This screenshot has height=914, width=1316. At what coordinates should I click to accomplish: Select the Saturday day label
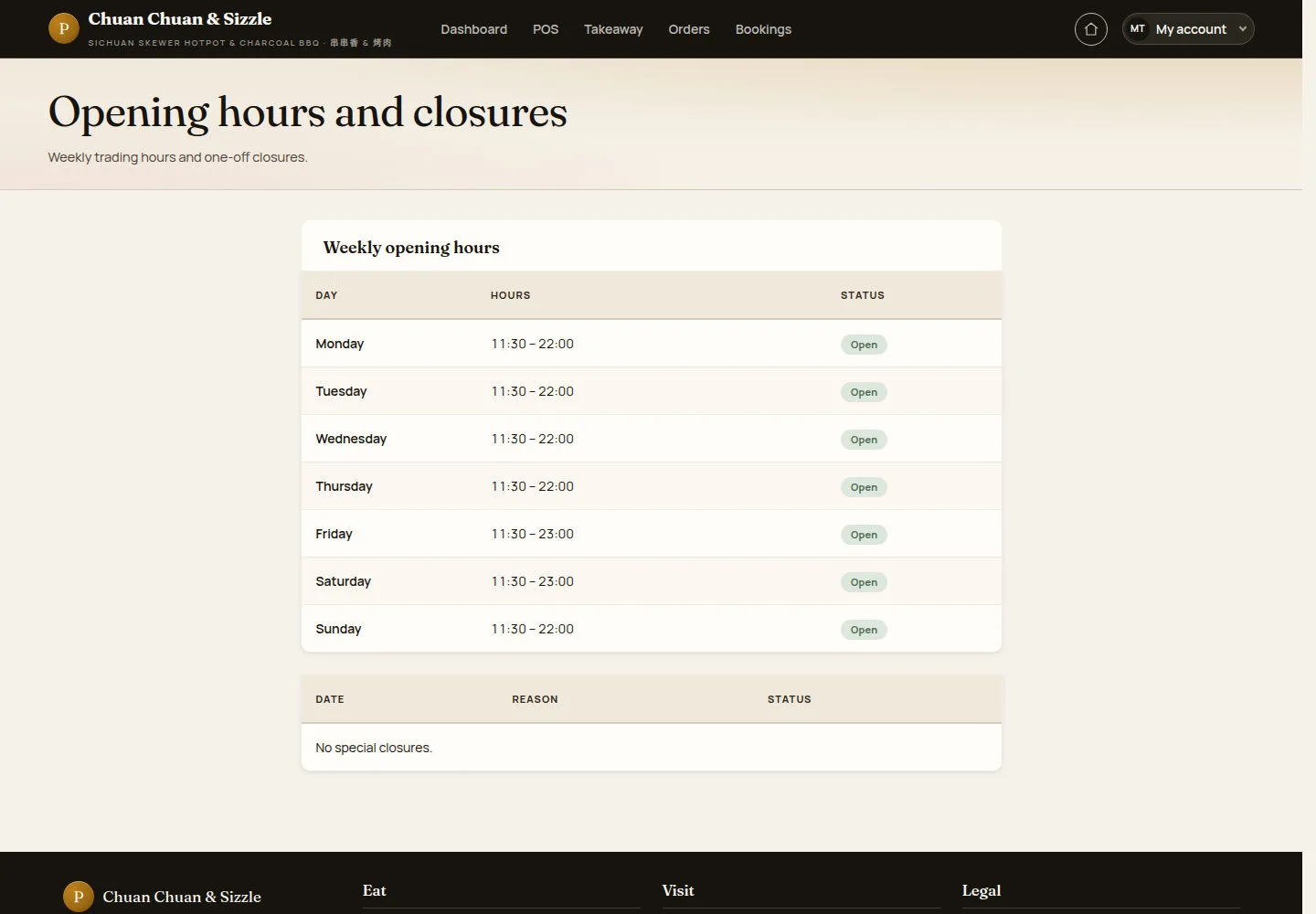coord(343,581)
